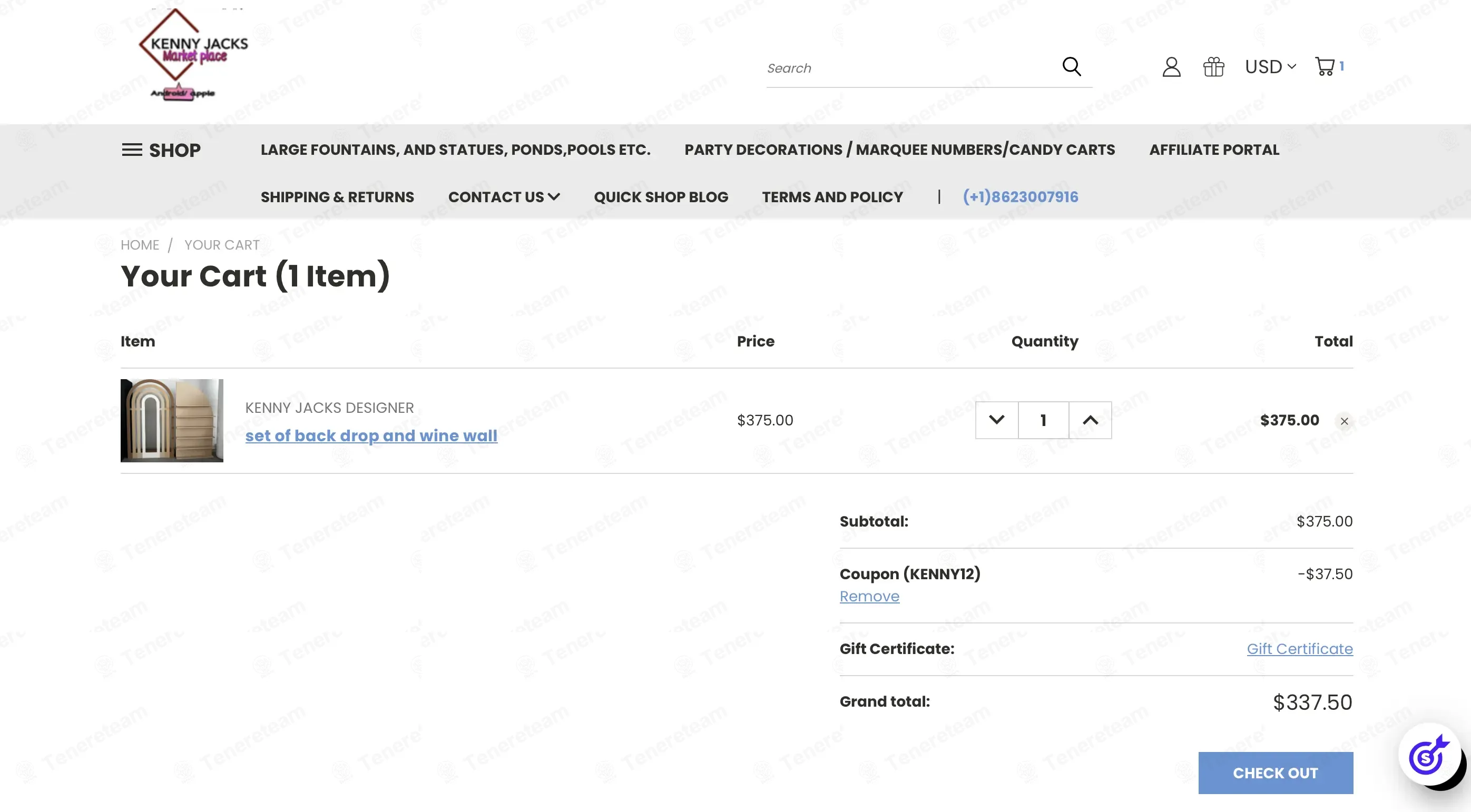
Task: Click the Your Cart (1 Item) heading
Action: [255, 276]
